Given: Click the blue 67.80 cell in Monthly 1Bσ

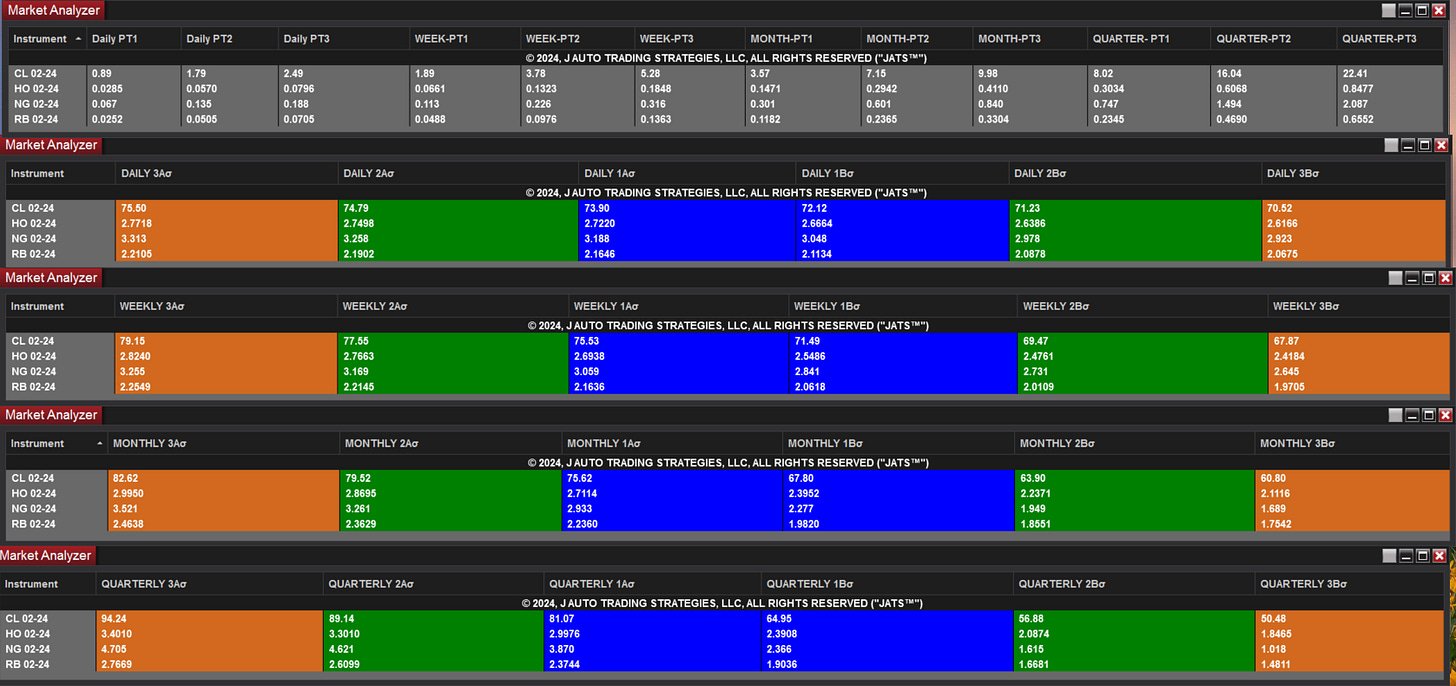Looking at the screenshot, I should [898, 478].
